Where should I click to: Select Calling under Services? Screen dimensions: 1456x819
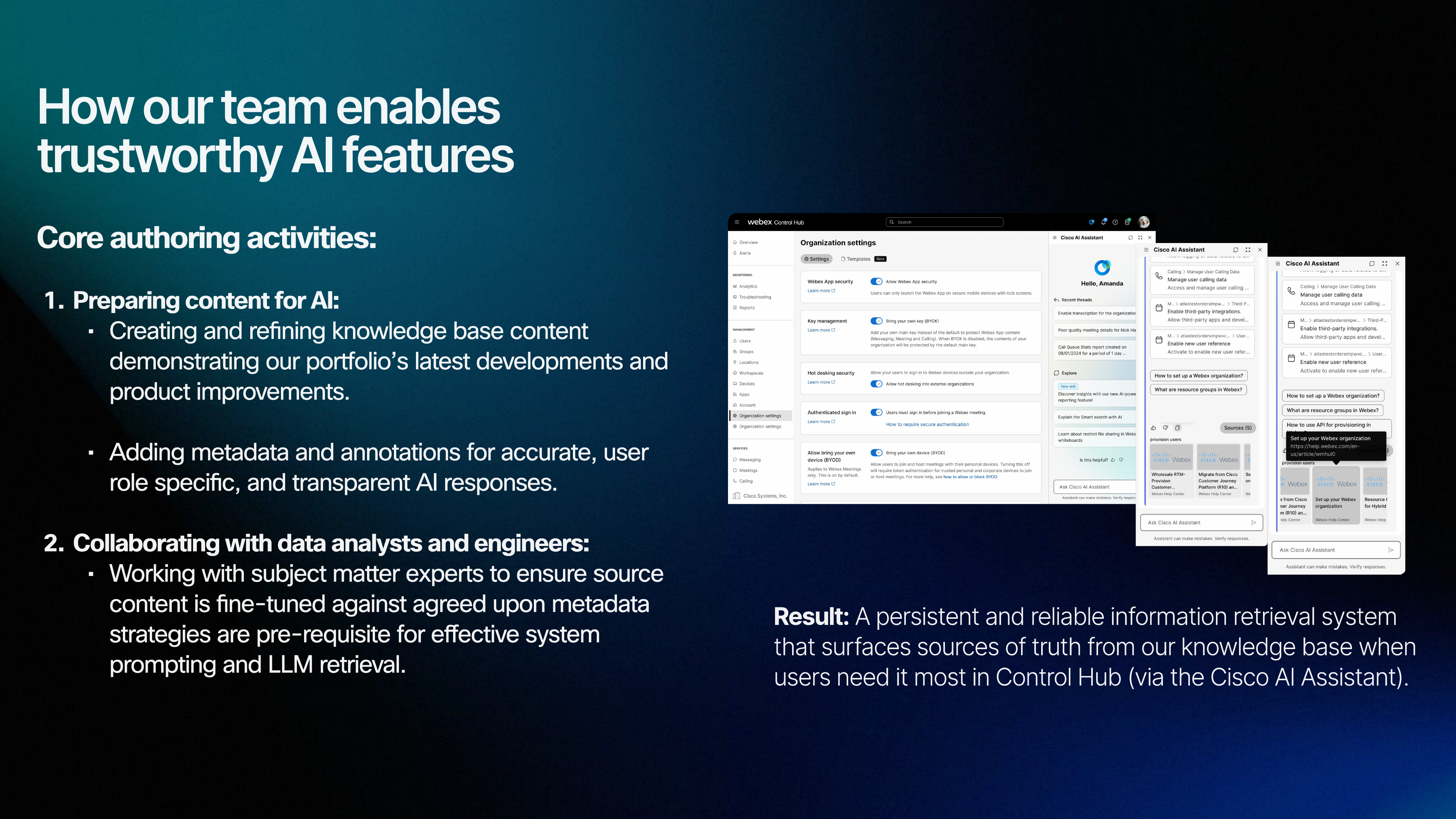(x=747, y=480)
